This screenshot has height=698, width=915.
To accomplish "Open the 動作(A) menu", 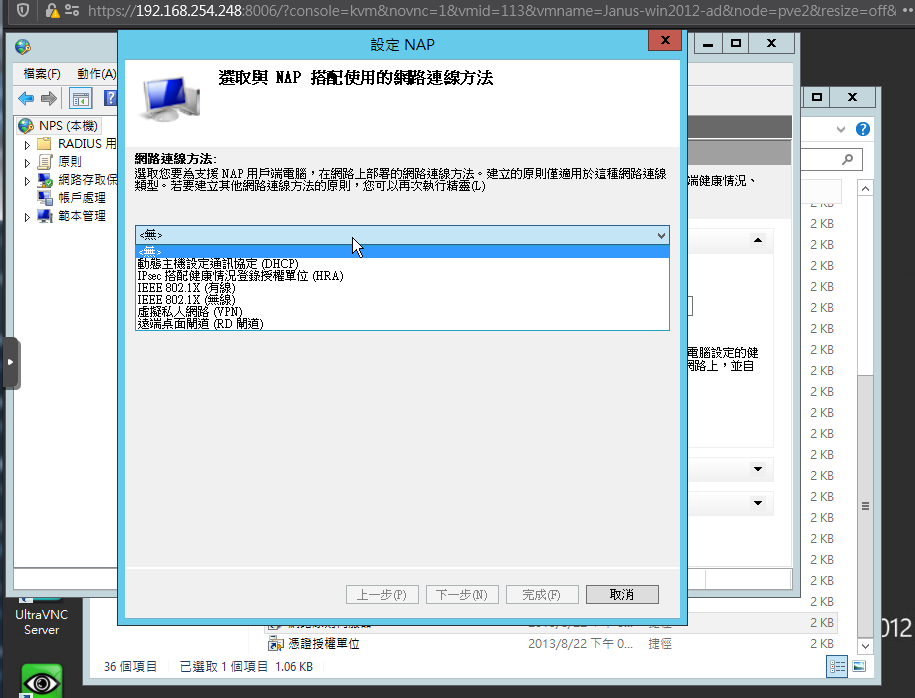I will click(x=95, y=74).
